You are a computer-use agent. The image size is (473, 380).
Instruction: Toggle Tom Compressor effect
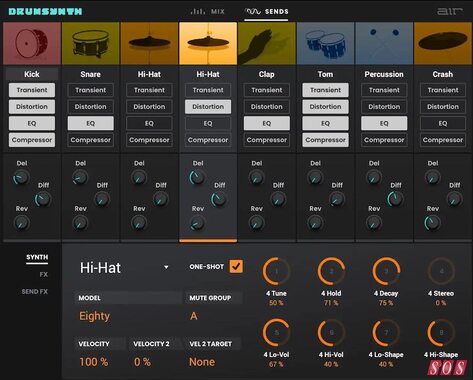coord(325,140)
